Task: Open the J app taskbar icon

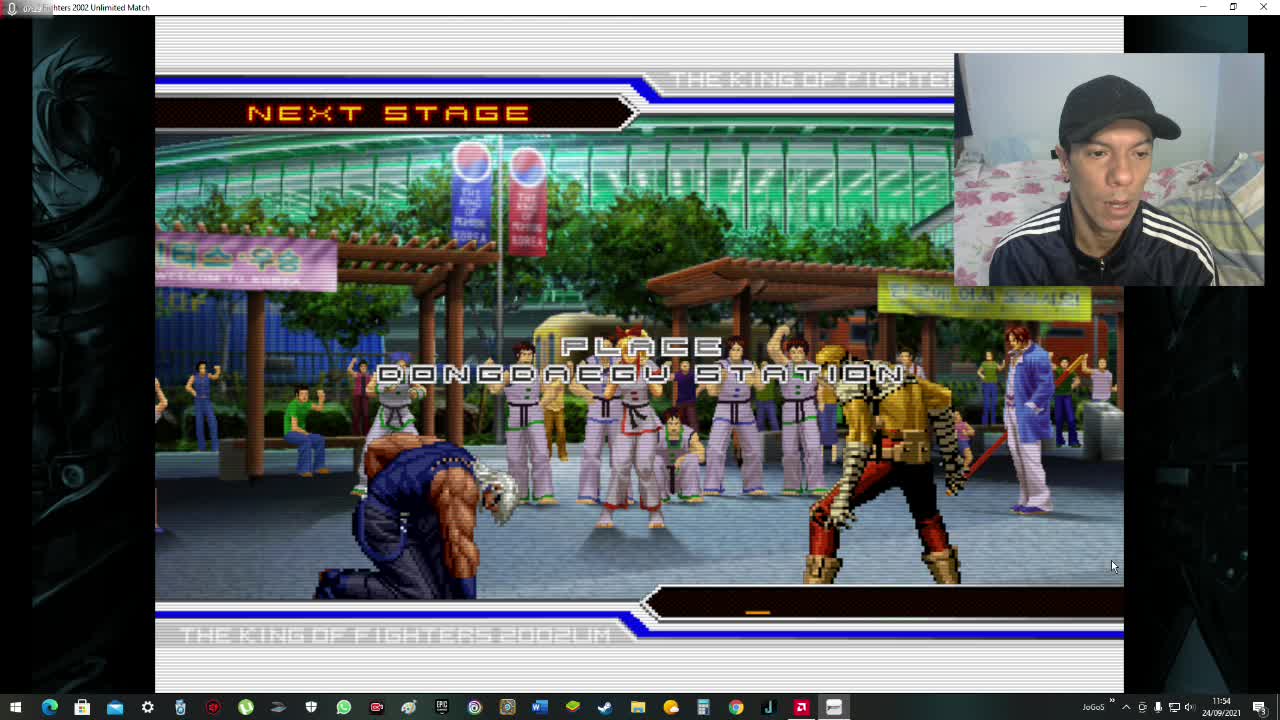Action: (x=768, y=707)
